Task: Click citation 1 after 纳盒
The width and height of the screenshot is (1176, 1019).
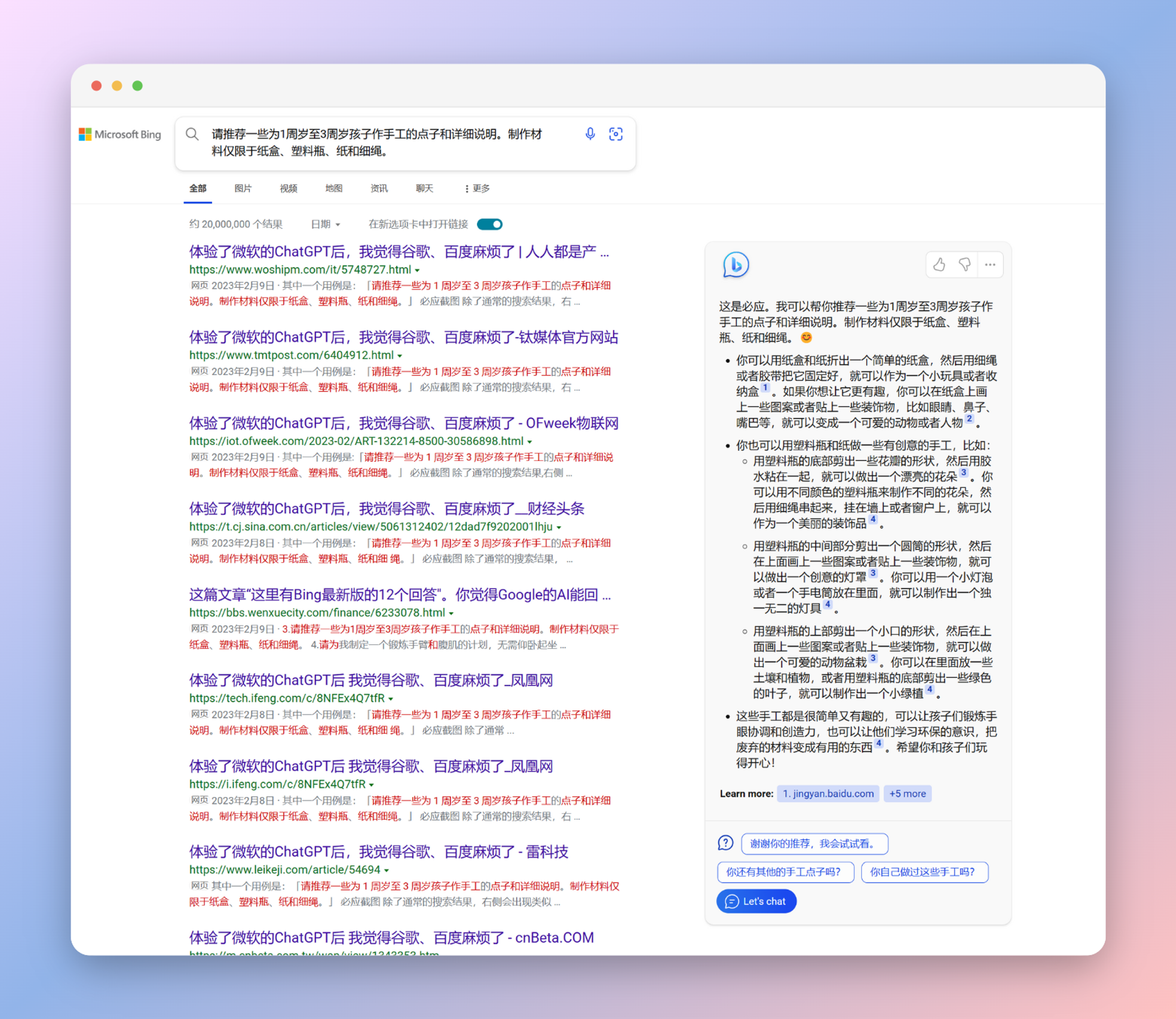Action: [765, 387]
